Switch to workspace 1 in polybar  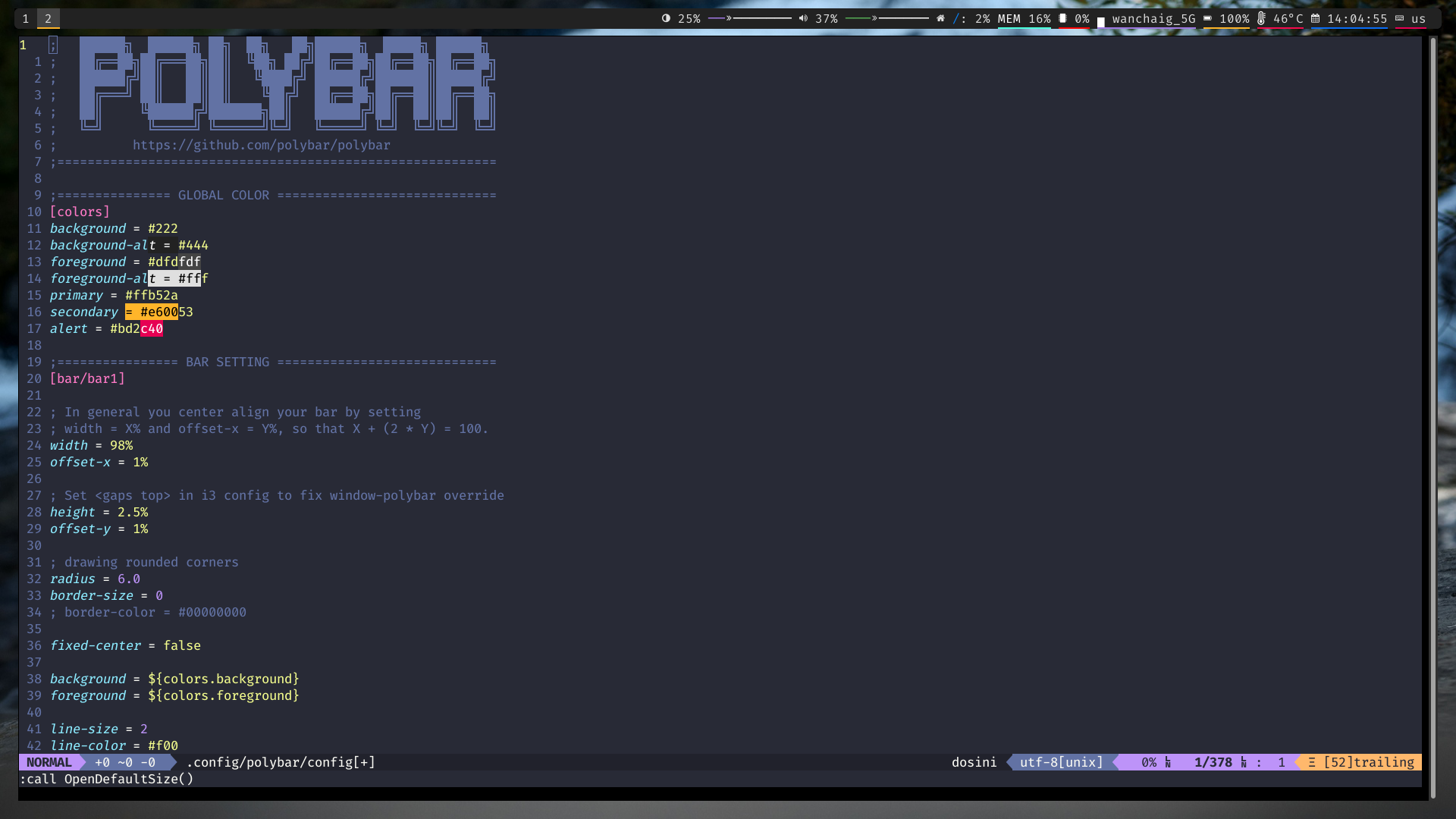point(25,18)
